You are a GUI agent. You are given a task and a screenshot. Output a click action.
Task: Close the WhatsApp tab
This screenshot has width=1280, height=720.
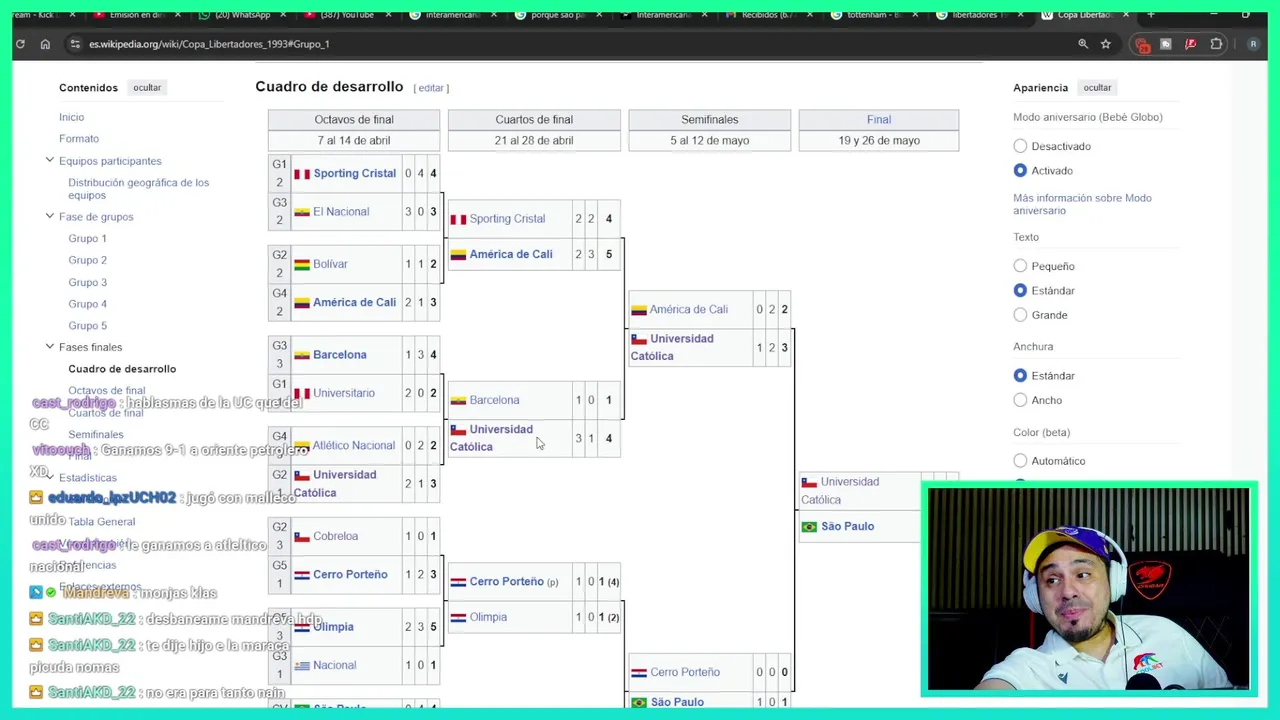(x=284, y=15)
